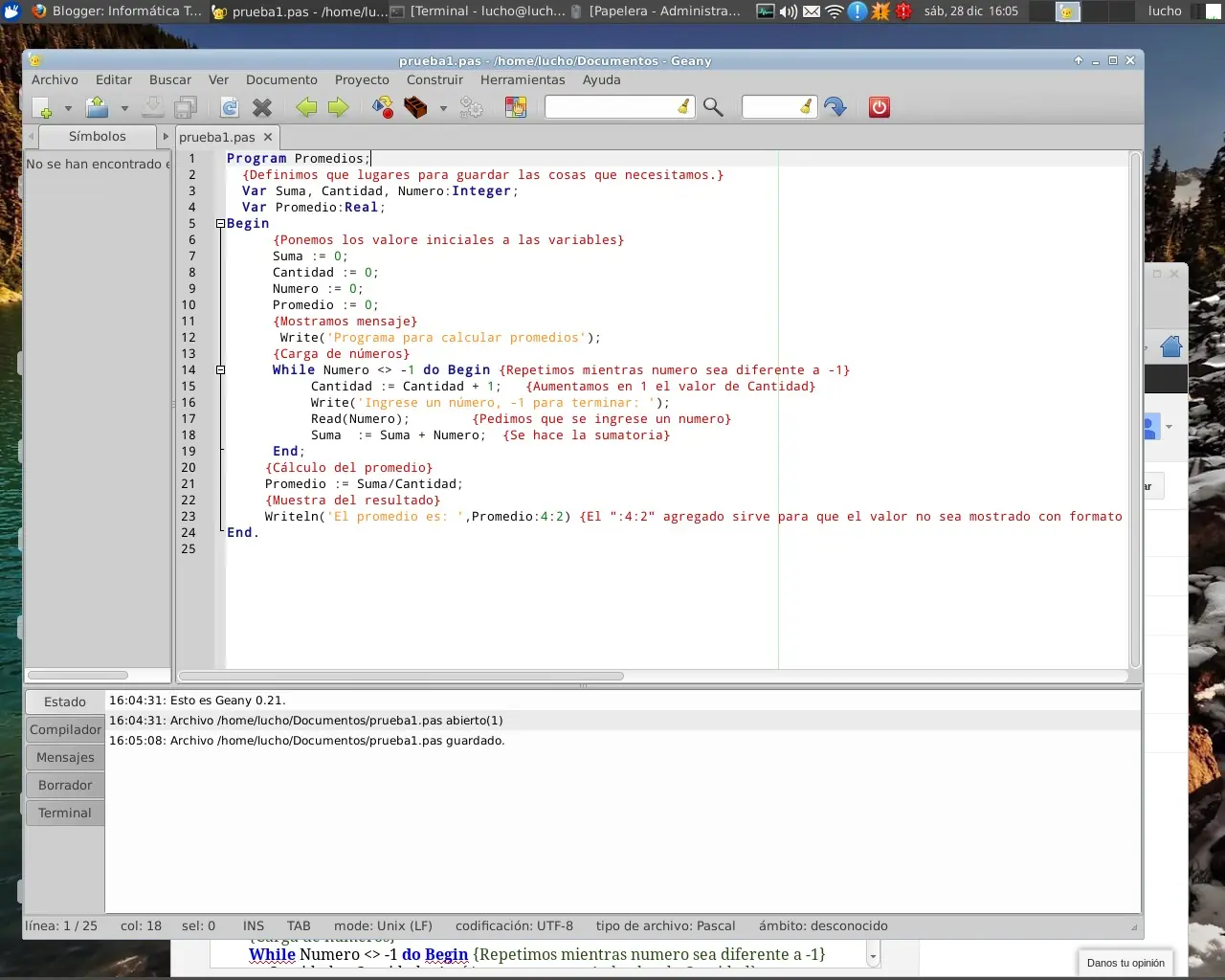Screen dimensions: 1225x980
Task: Close current file using toolbar X icon
Action: [262, 107]
